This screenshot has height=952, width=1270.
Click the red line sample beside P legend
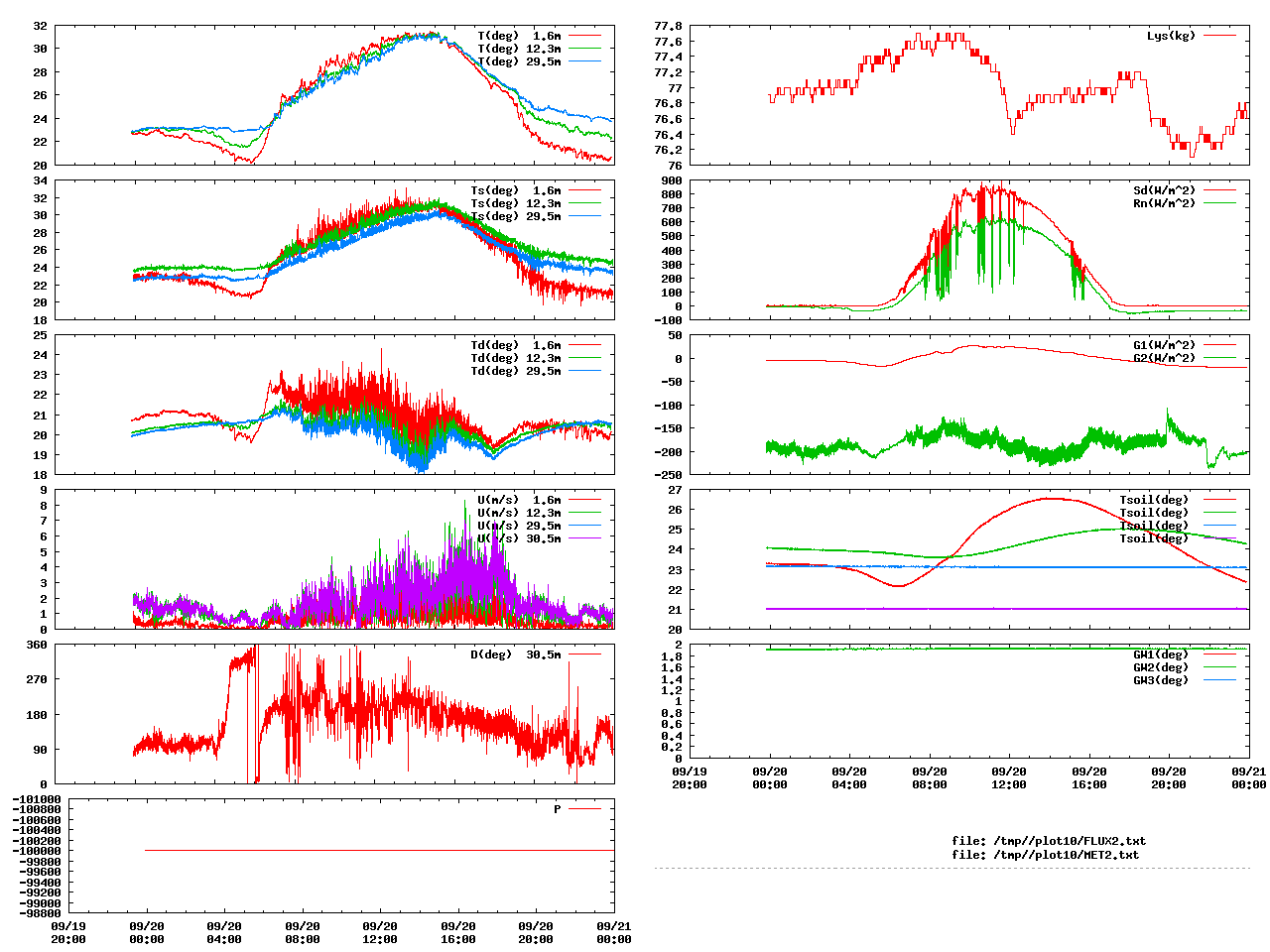click(584, 809)
